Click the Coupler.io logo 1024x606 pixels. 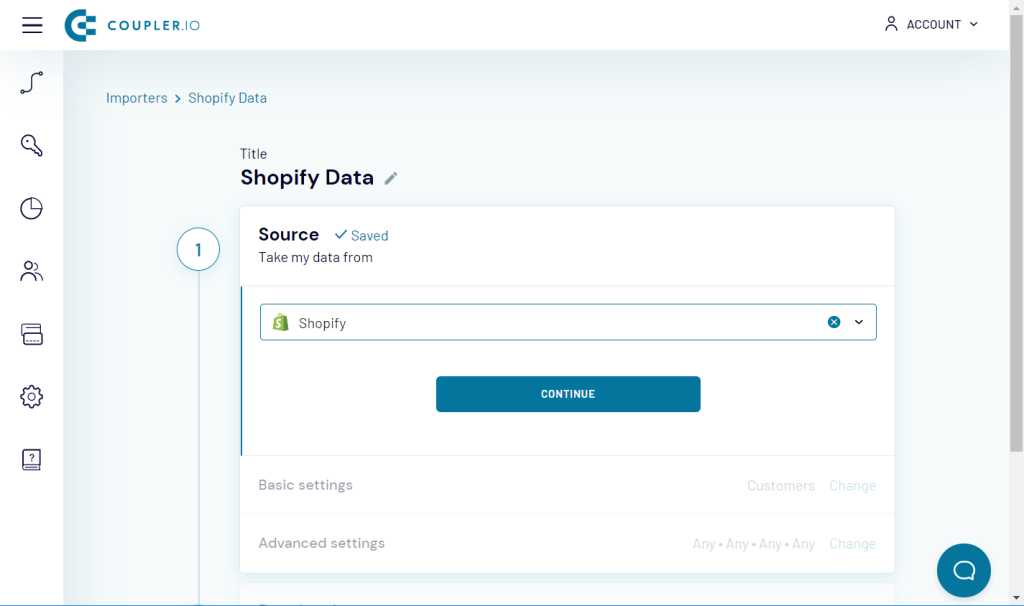pyautogui.click(x=131, y=24)
